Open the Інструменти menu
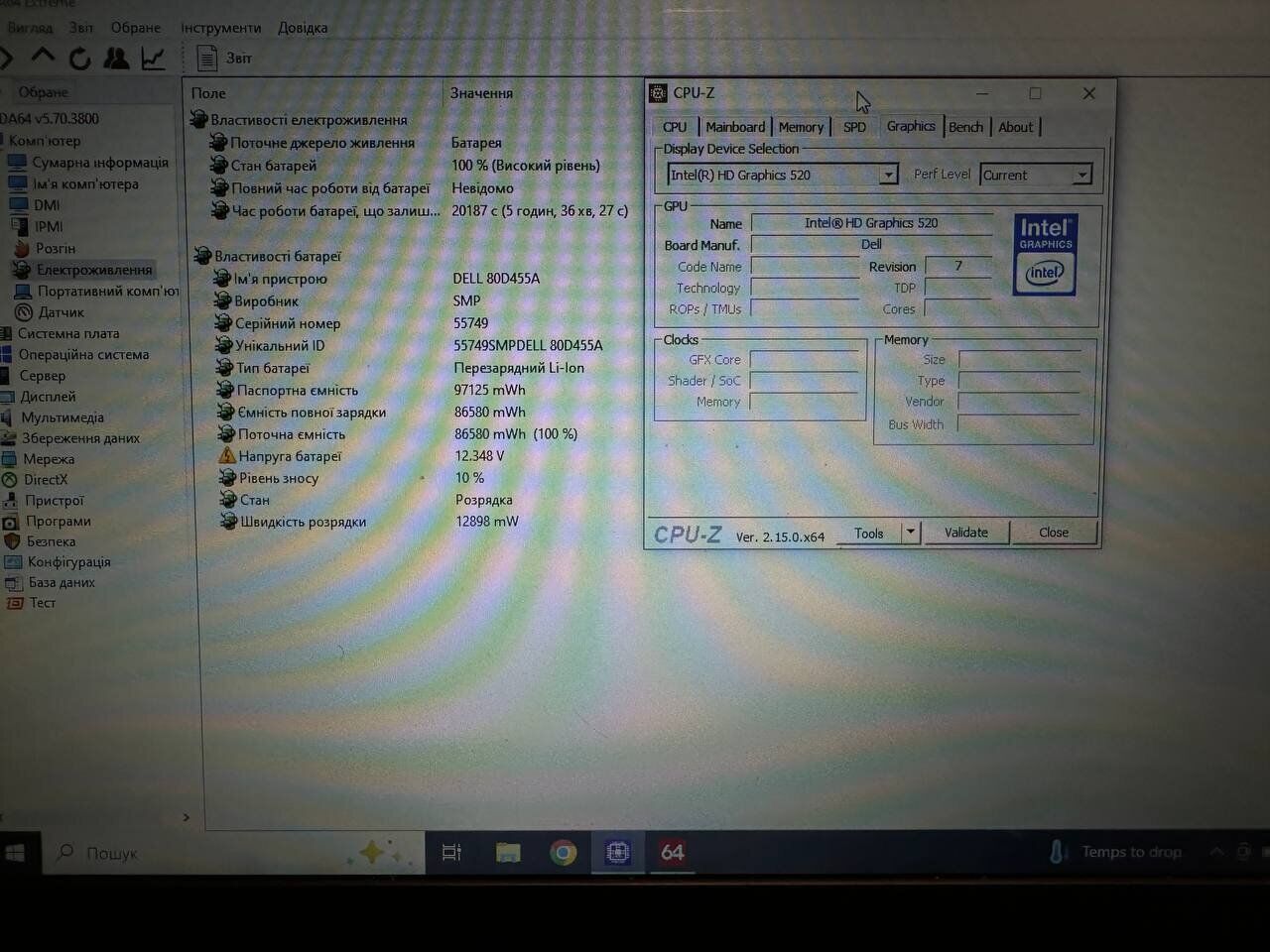The height and width of the screenshot is (952, 1270). [x=220, y=28]
